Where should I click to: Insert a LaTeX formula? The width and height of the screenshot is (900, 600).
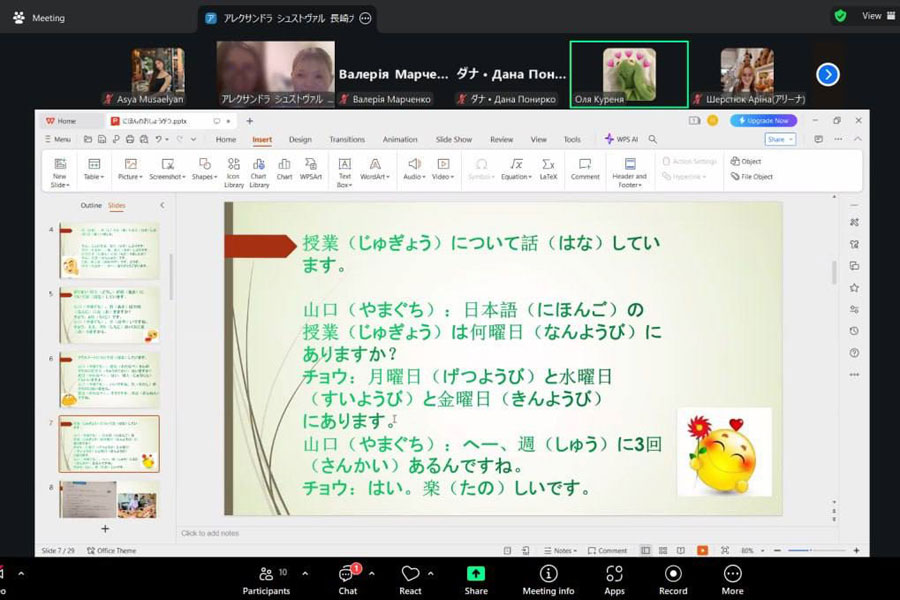548,168
